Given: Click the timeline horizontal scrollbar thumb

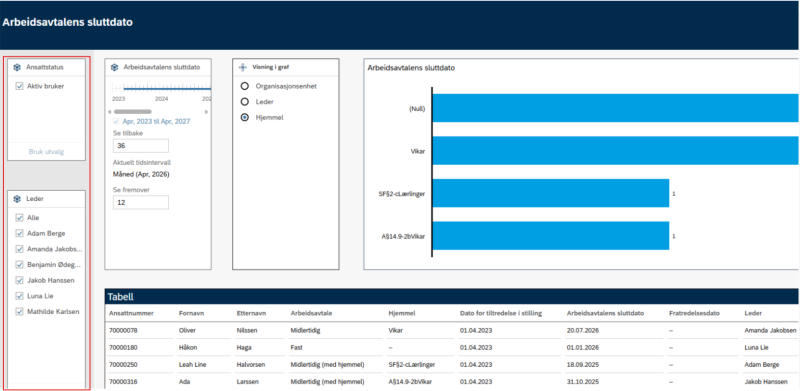Looking at the screenshot, I should [x=133, y=111].
